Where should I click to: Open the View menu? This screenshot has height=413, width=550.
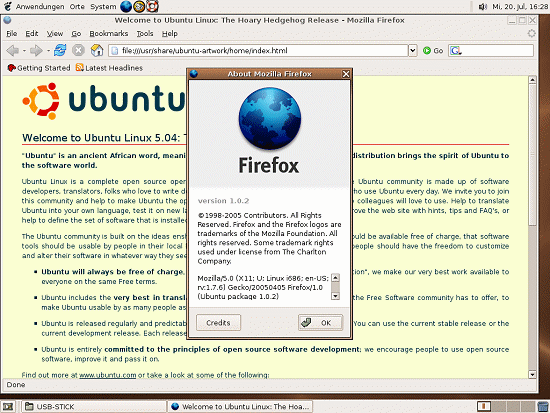coord(55,34)
